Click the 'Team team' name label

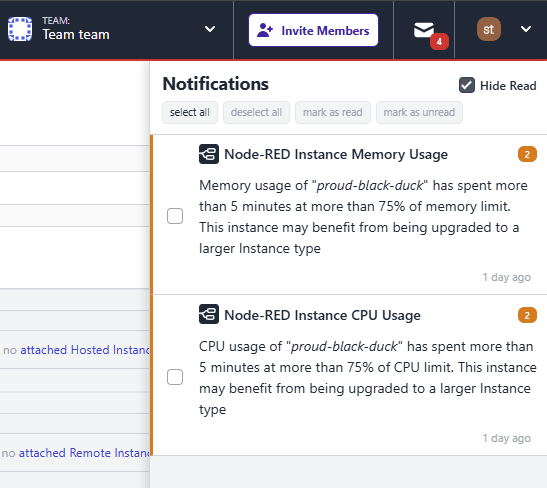76,35
